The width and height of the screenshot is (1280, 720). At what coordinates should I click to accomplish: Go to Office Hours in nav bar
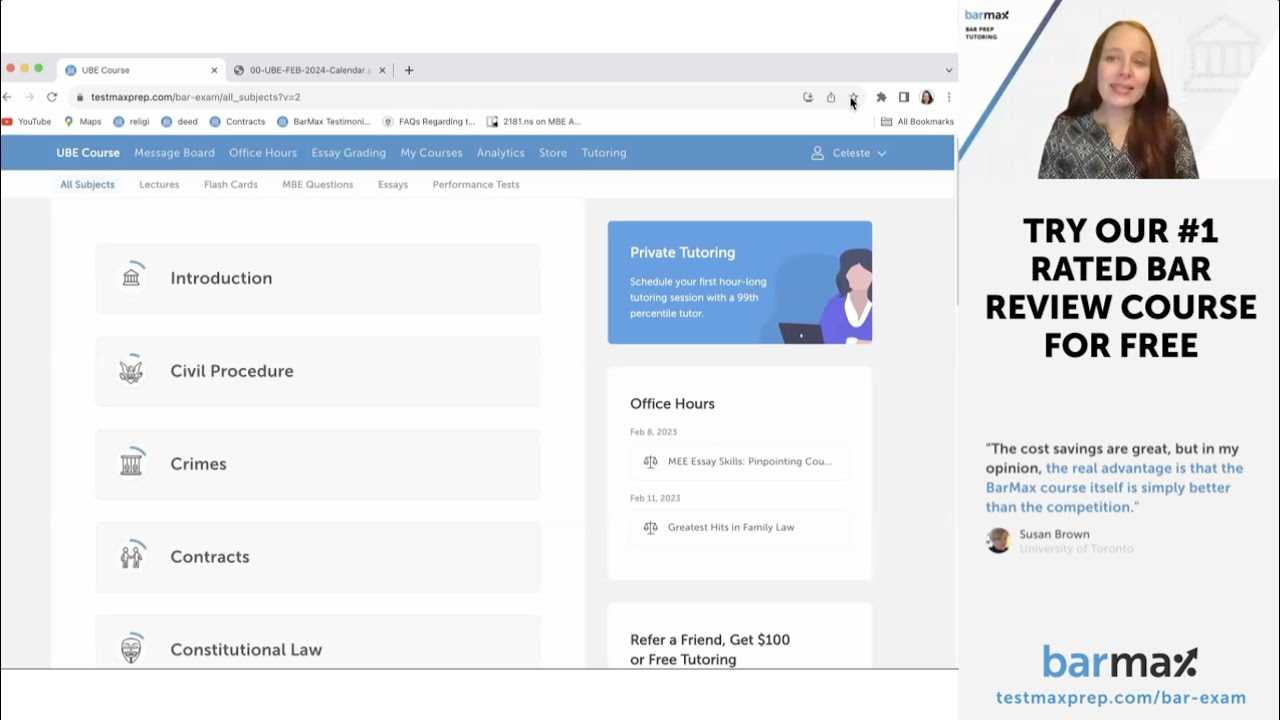tap(263, 153)
